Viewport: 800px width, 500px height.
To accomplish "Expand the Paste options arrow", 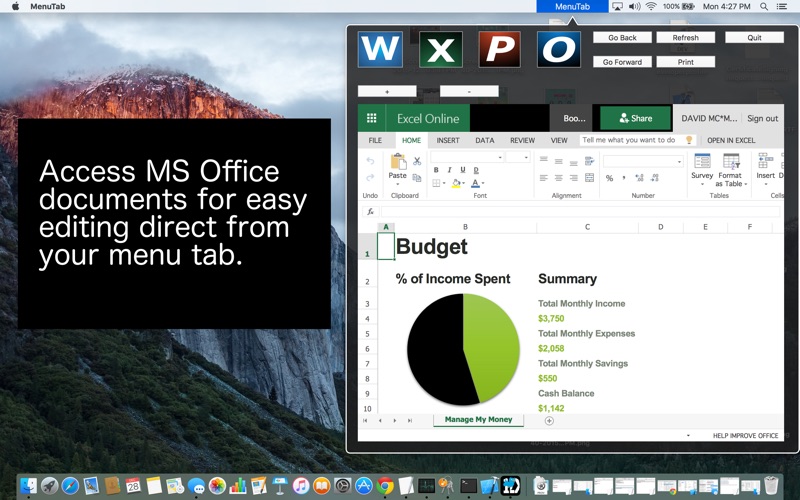I will click(x=397, y=184).
